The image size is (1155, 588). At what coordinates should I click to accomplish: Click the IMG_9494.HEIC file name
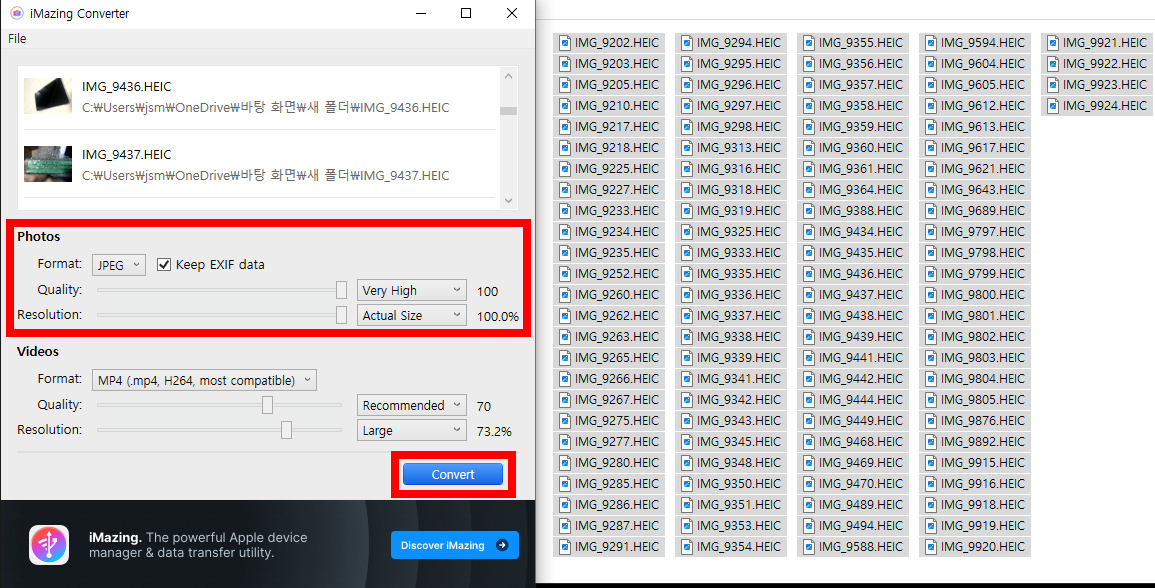(x=861, y=526)
